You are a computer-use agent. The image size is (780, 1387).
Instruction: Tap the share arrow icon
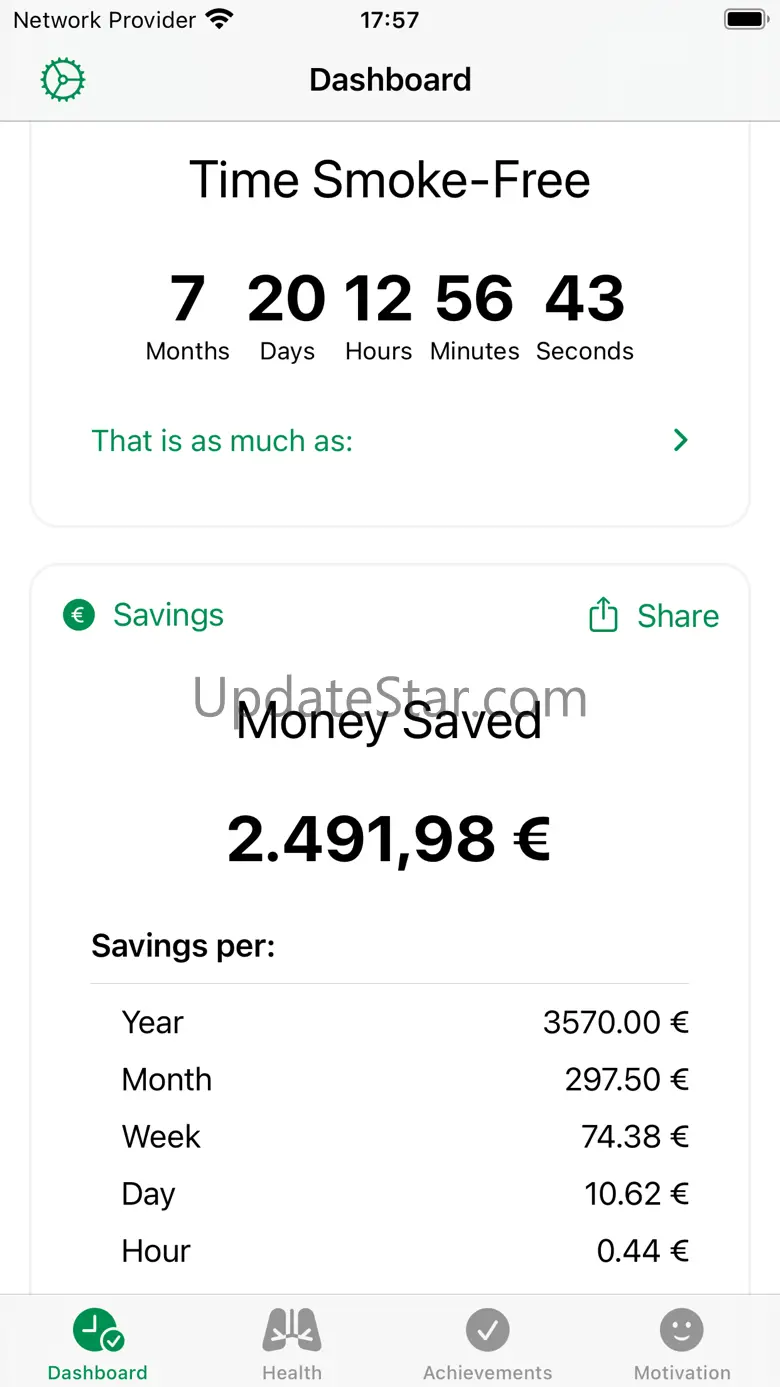coord(603,615)
